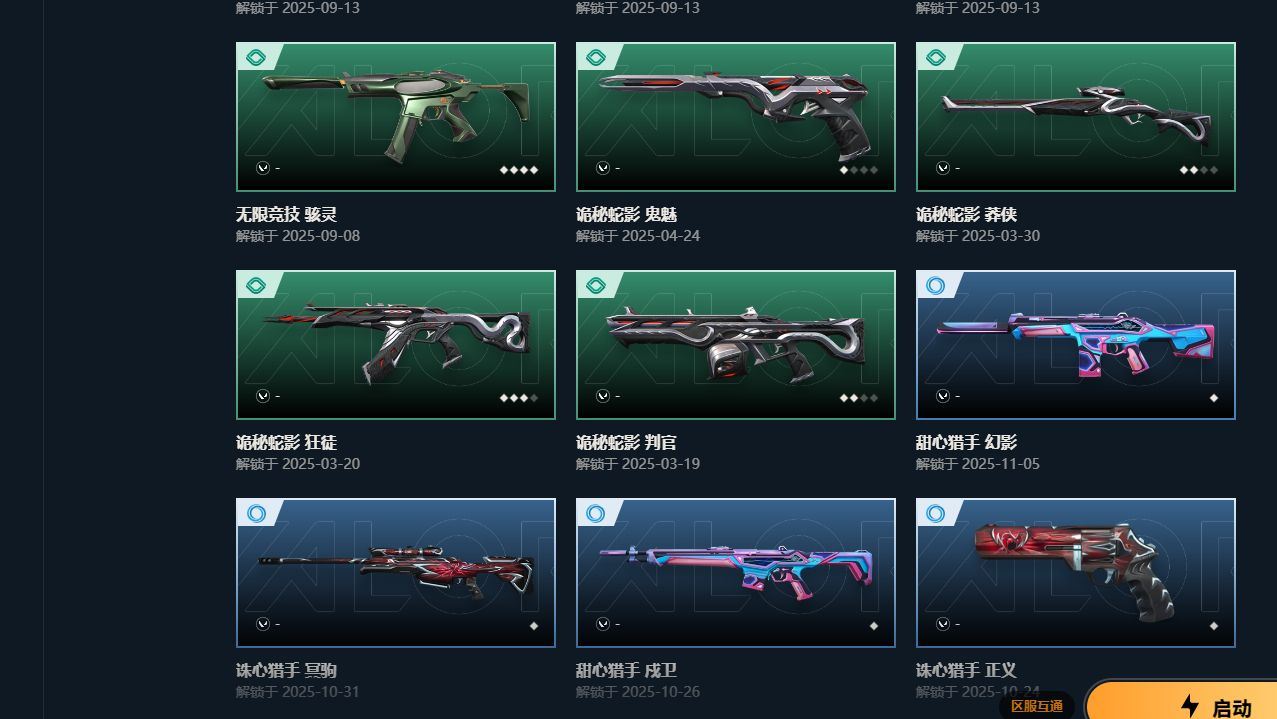Click tier icon on 诡秘蛇影 莽侠 card
1277x719 pixels.
point(936,58)
